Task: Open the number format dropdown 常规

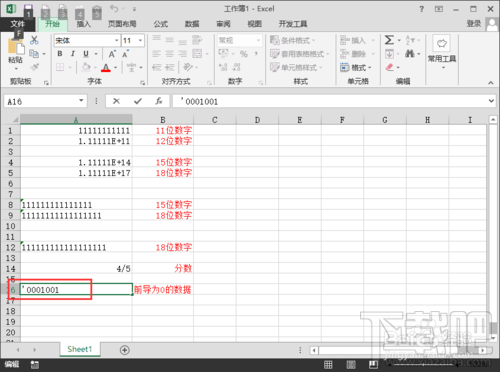Action: (258, 41)
